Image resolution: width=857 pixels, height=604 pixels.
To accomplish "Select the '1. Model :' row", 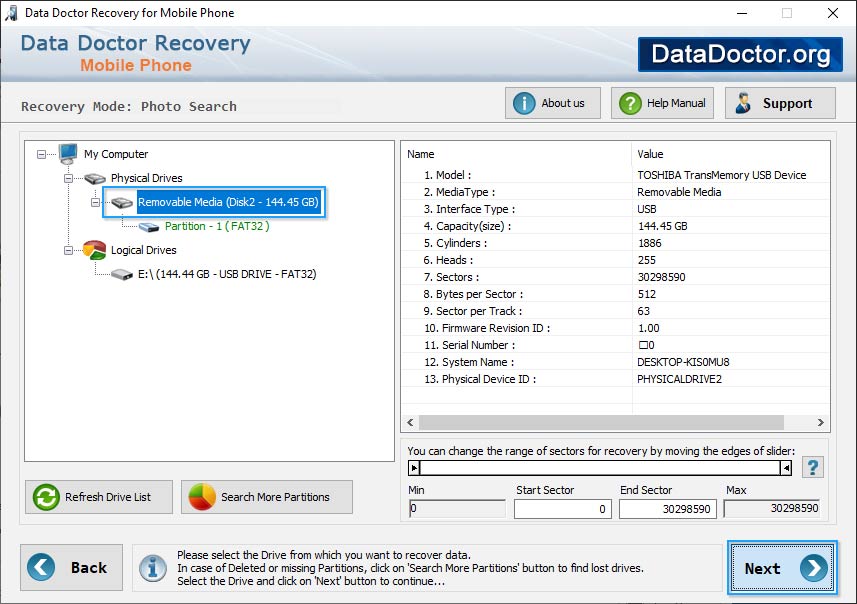I will click(615, 175).
